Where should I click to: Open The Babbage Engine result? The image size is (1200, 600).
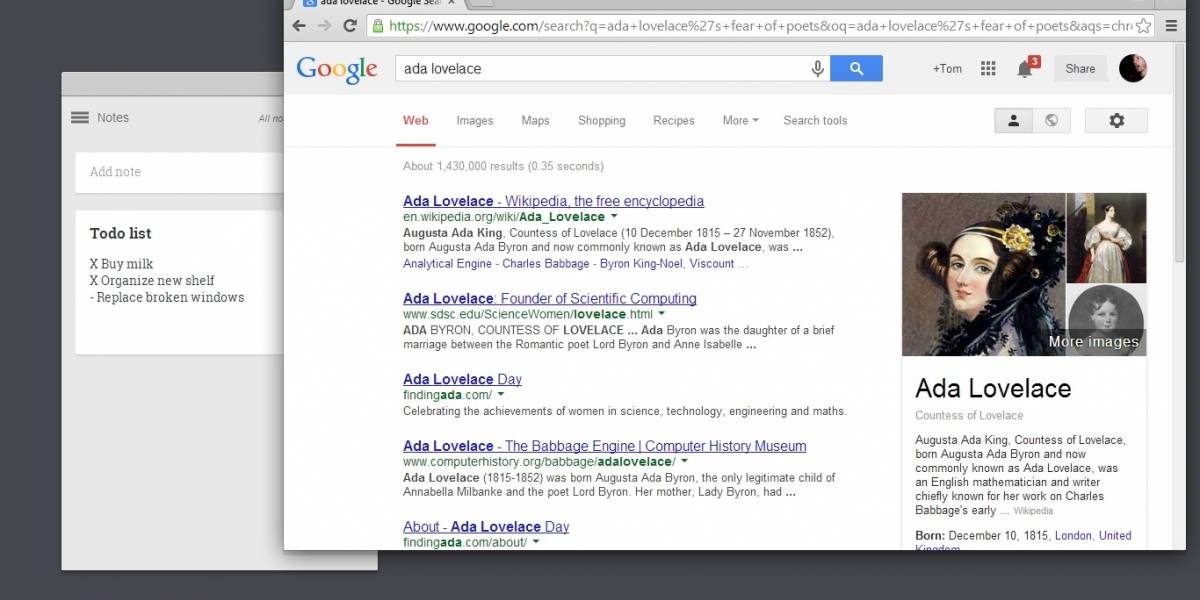coord(604,446)
